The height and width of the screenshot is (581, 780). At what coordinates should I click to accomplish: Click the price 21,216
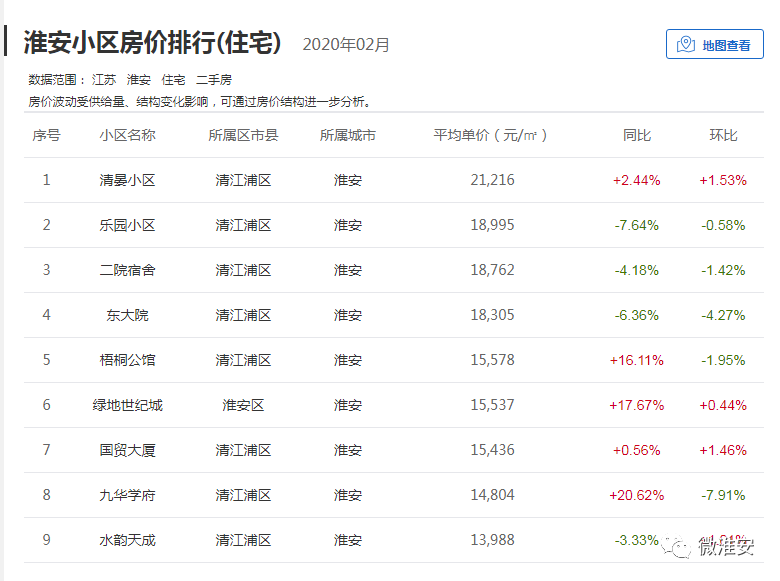pos(492,180)
